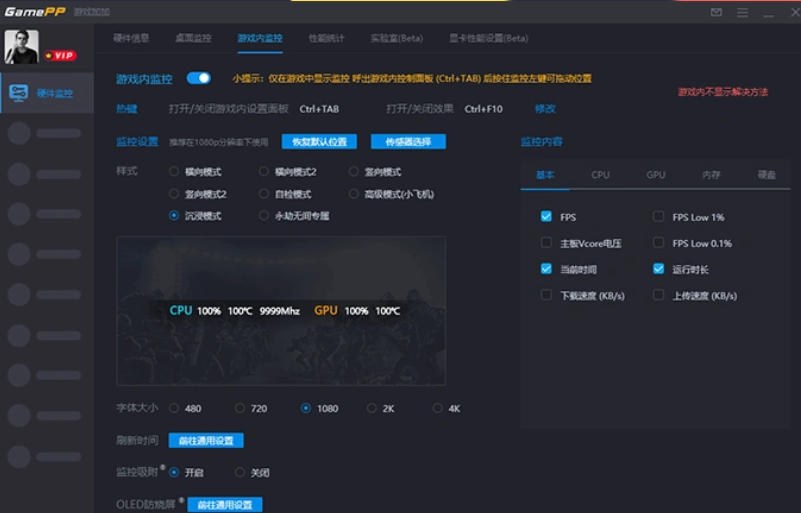Select the 硬件监控 sidebar icon
This screenshot has width=801, height=513.
coord(19,93)
